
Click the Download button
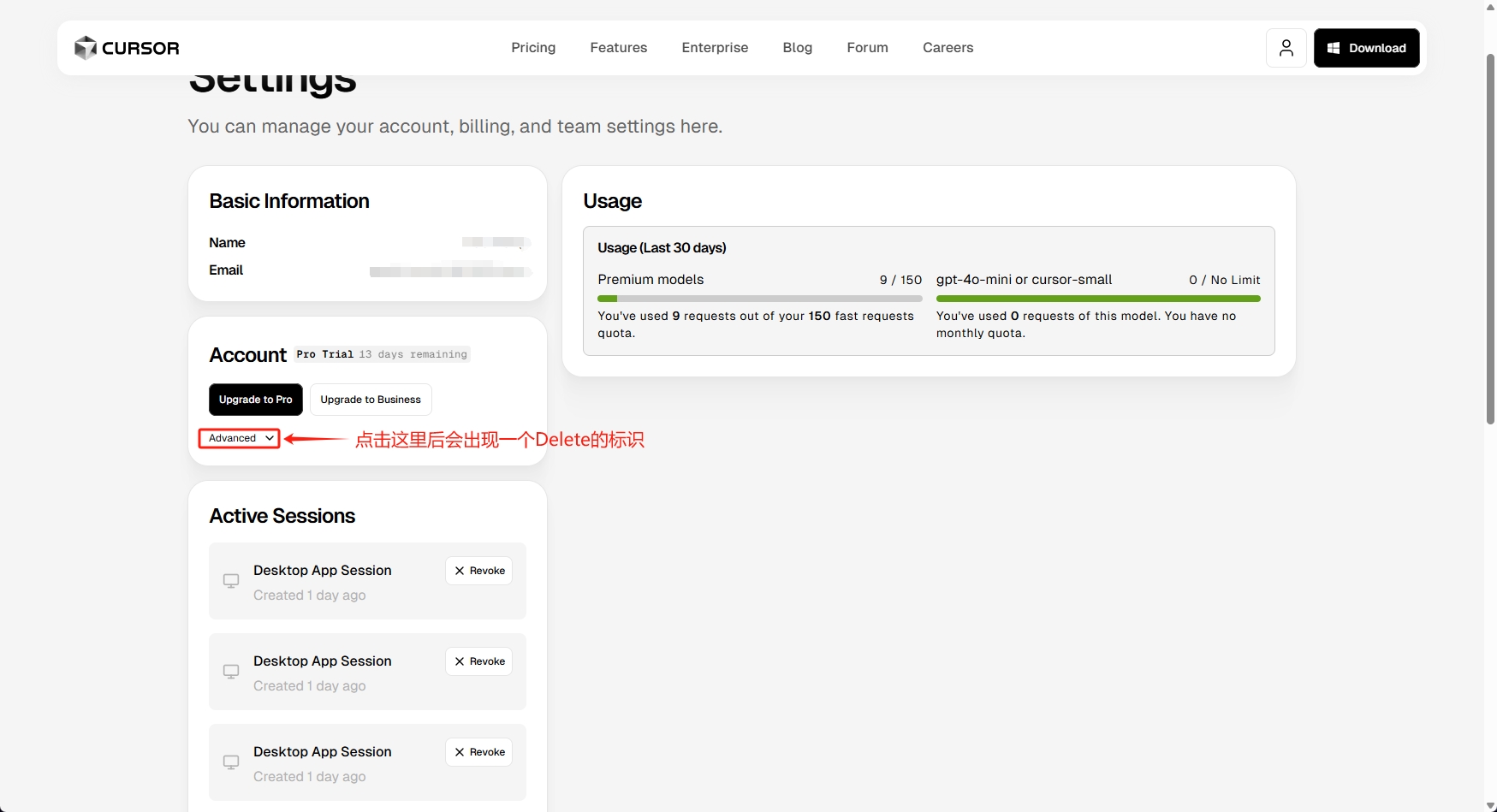(1366, 48)
